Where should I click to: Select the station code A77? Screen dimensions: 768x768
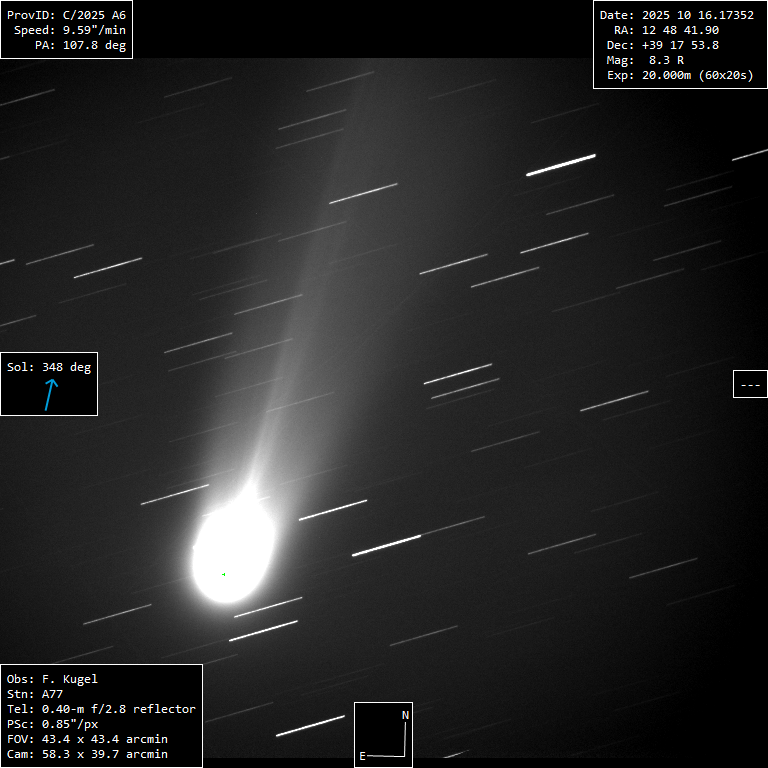[52, 694]
